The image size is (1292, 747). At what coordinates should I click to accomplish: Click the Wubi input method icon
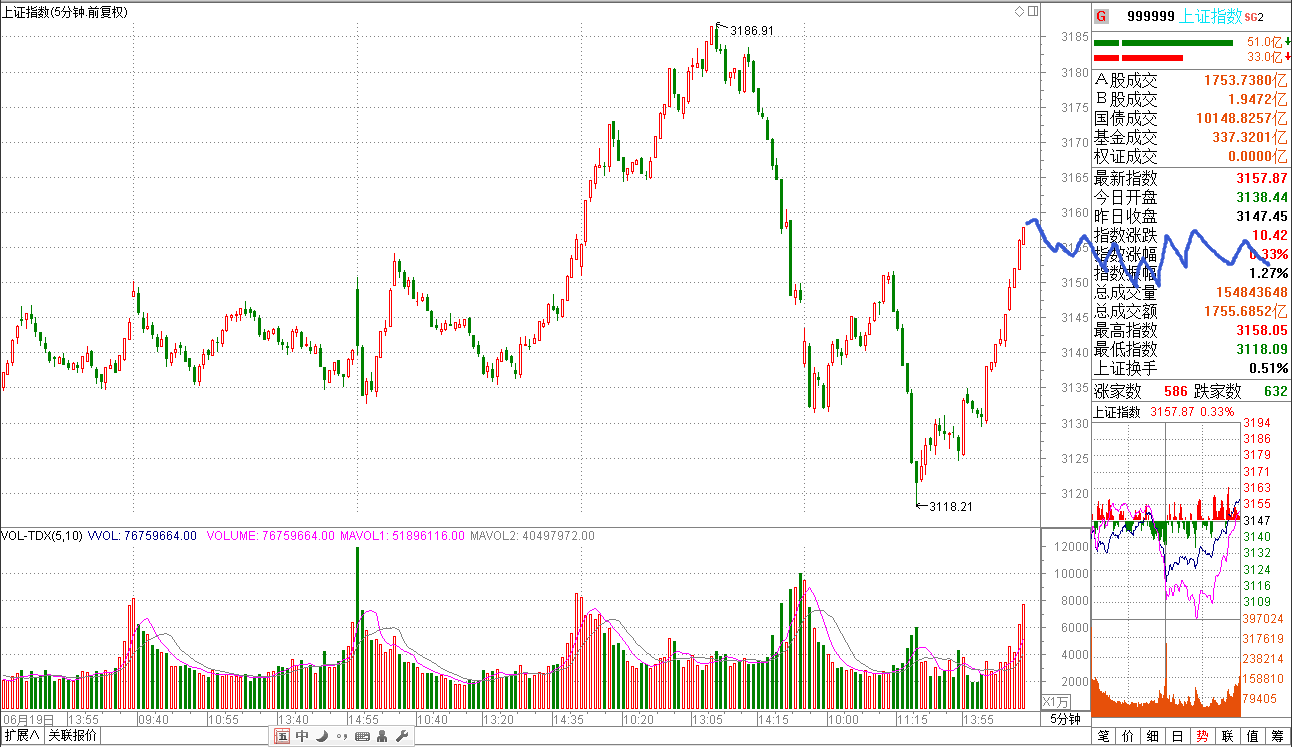tap(283, 737)
